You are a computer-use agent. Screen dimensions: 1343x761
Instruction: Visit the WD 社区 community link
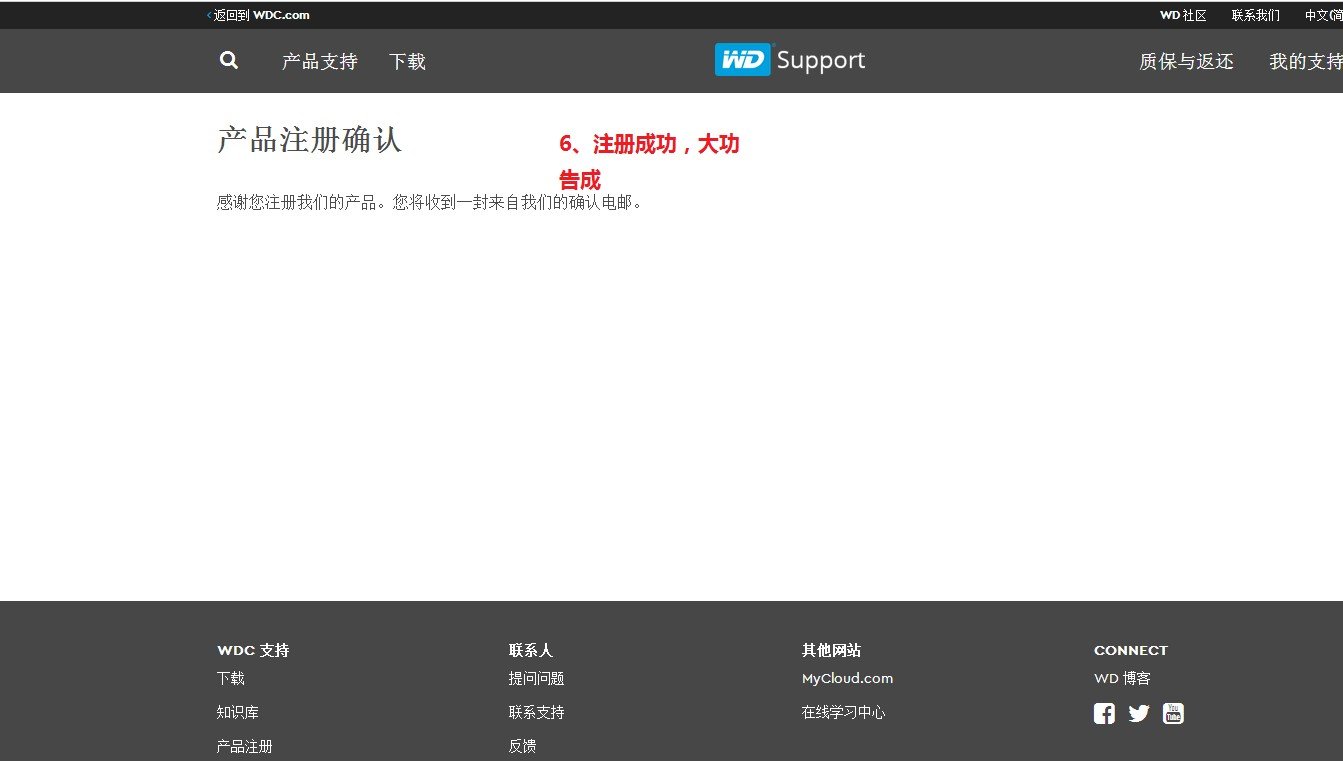coord(1183,15)
